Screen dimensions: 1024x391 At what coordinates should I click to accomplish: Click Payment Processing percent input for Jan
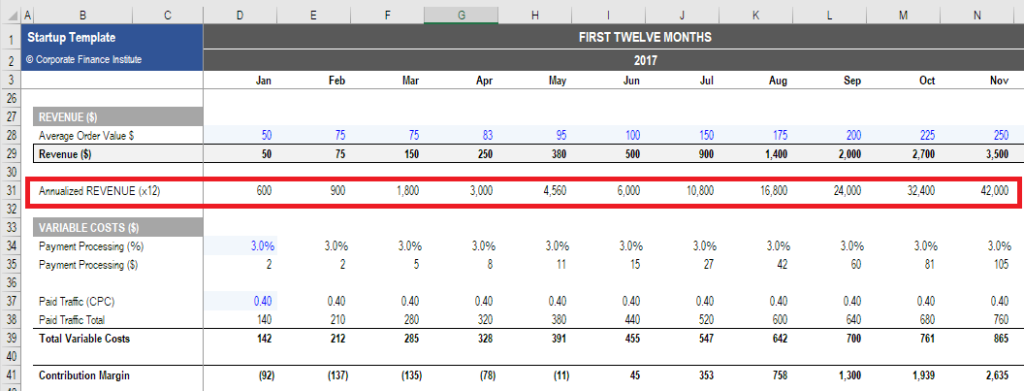[240, 246]
